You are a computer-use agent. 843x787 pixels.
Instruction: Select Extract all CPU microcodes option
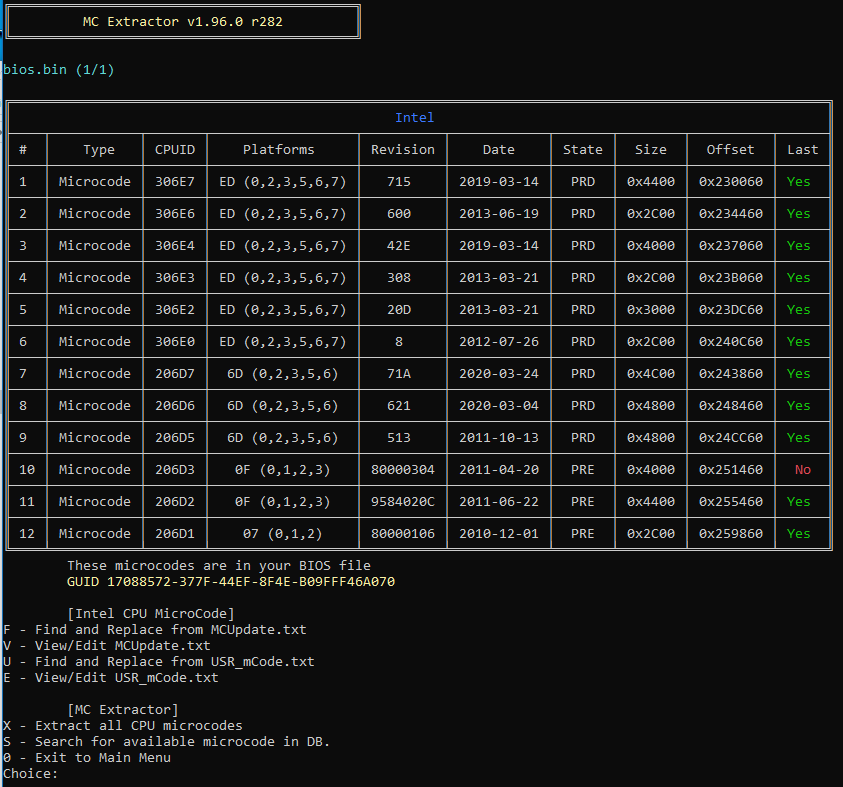click(122, 725)
